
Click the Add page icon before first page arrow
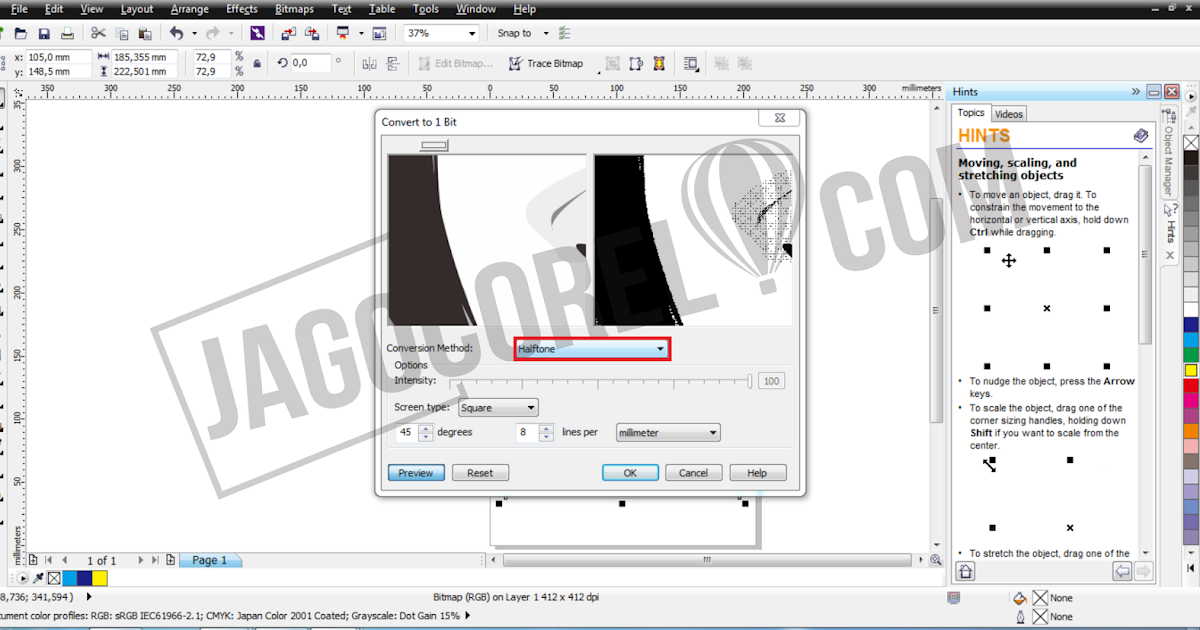pyautogui.click(x=34, y=560)
